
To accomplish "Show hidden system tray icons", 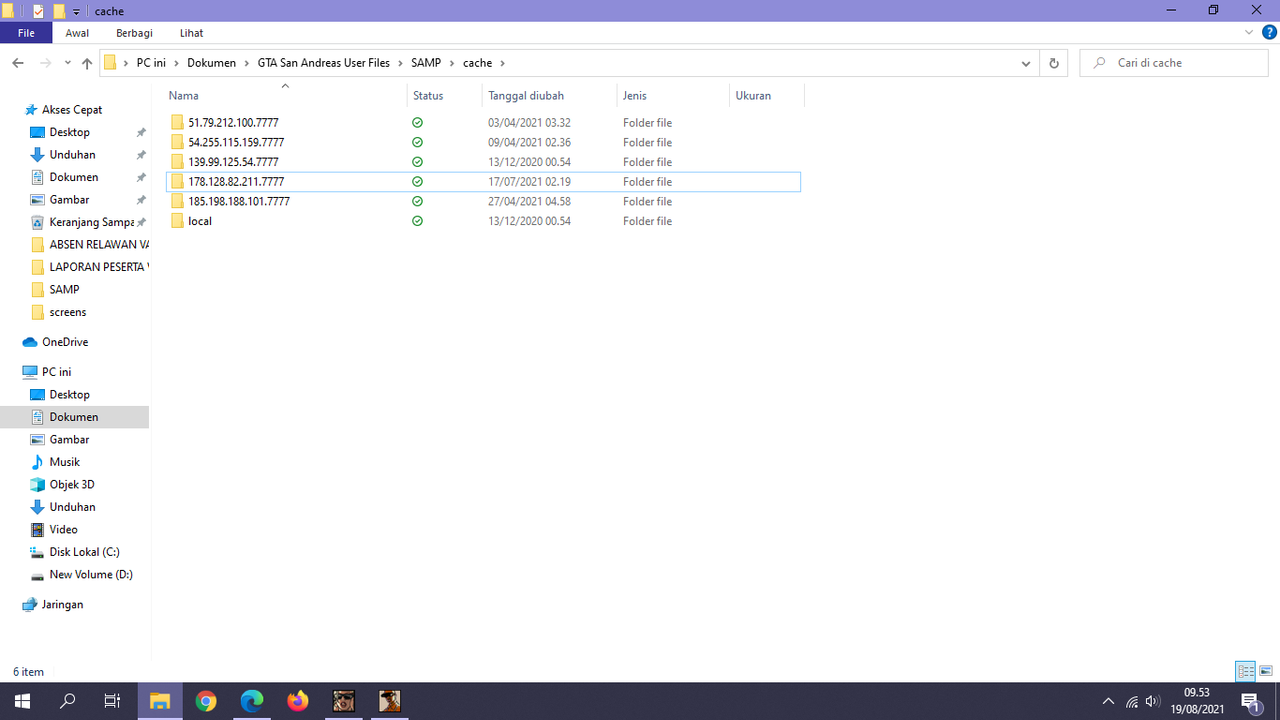I will (x=1108, y=701).
